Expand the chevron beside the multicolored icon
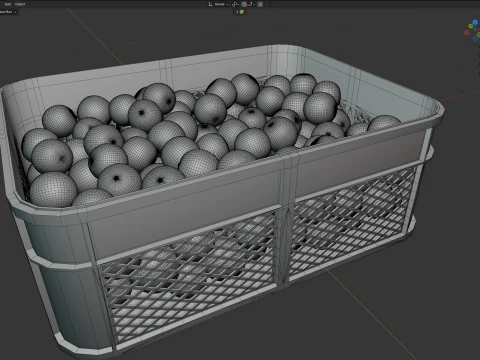The height and width of the screenshot is (360, 480). click(237, 12)
